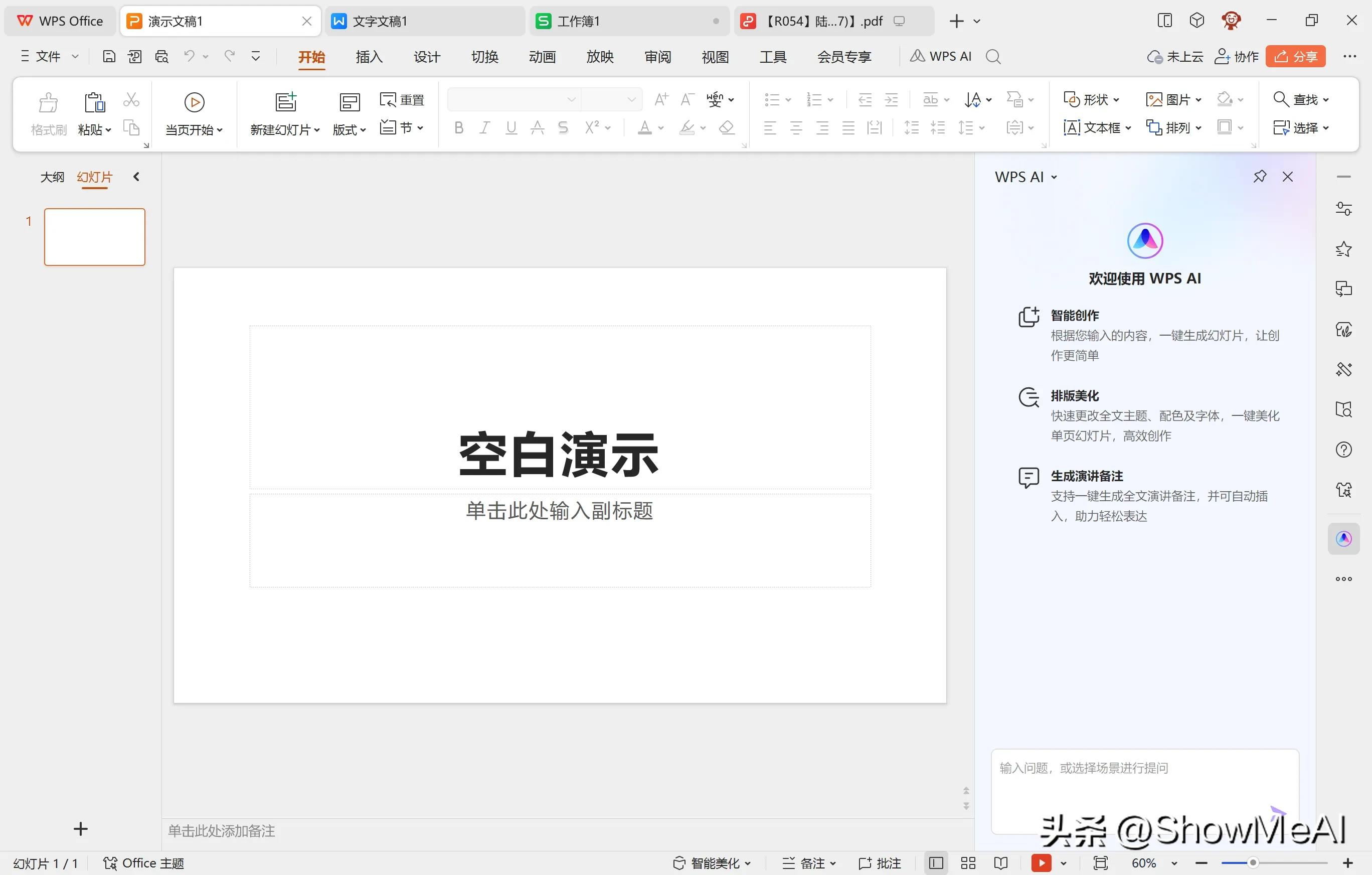
Task: Pin the WPS AI panel
Action: (x=1259, y=177)
